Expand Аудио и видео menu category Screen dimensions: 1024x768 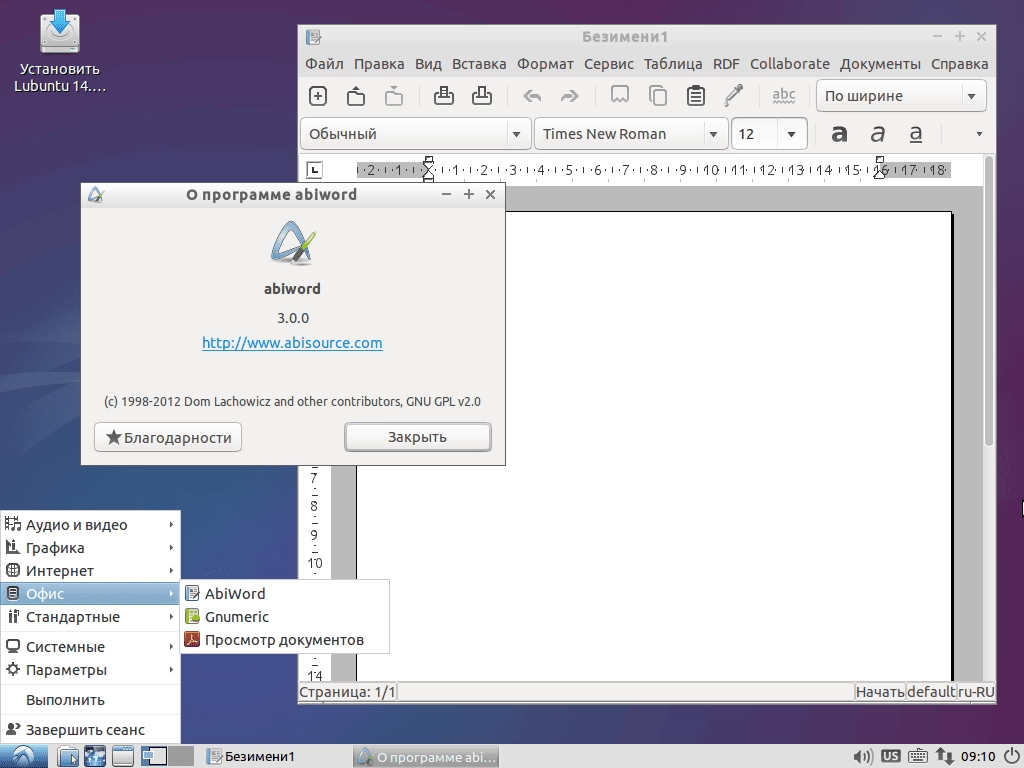point(90,524)
